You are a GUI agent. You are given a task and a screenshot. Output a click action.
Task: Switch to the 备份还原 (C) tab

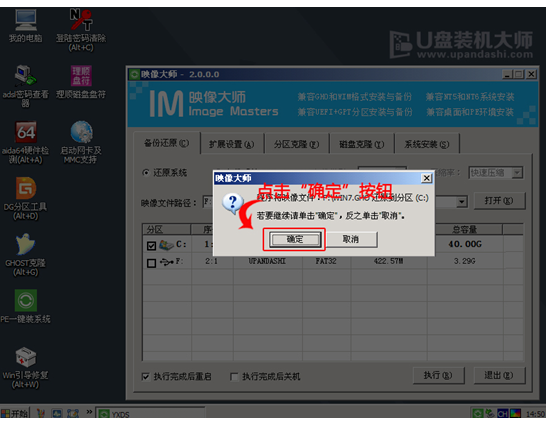click(166, 143)
